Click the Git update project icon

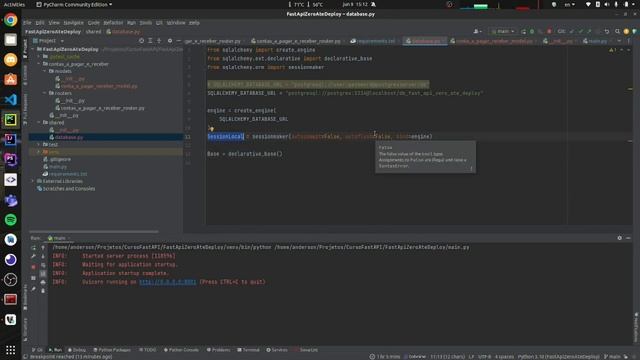[x=572, y=31]
